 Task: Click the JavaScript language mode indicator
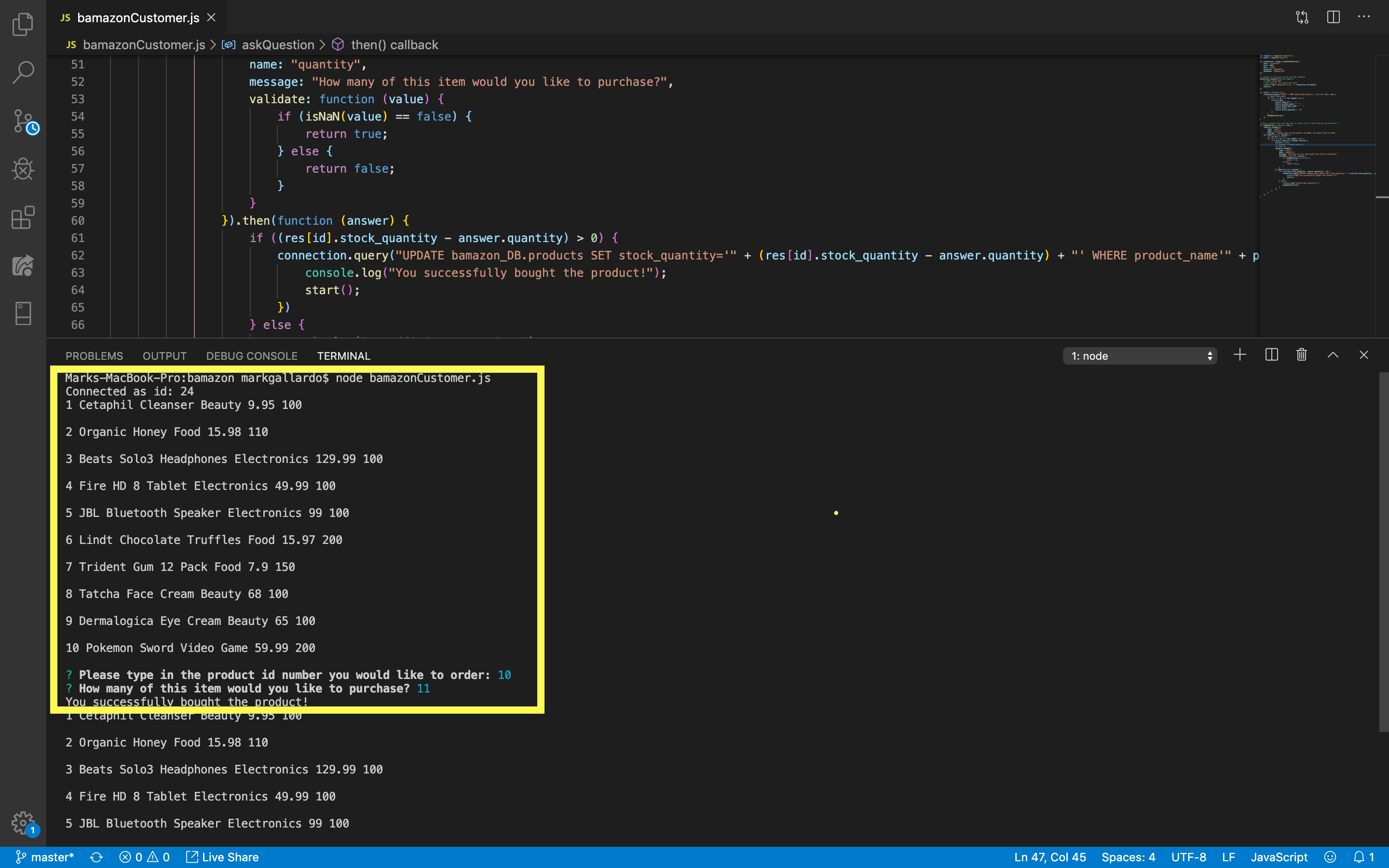[1279, 857]
